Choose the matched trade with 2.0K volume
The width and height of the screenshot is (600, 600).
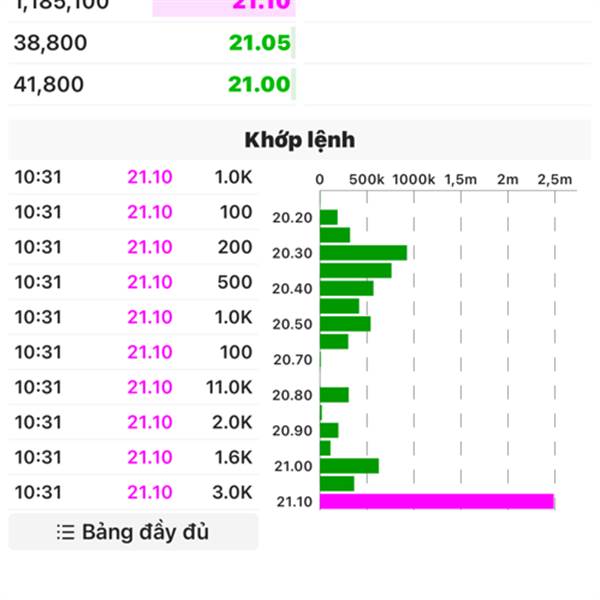click(133, 422)
